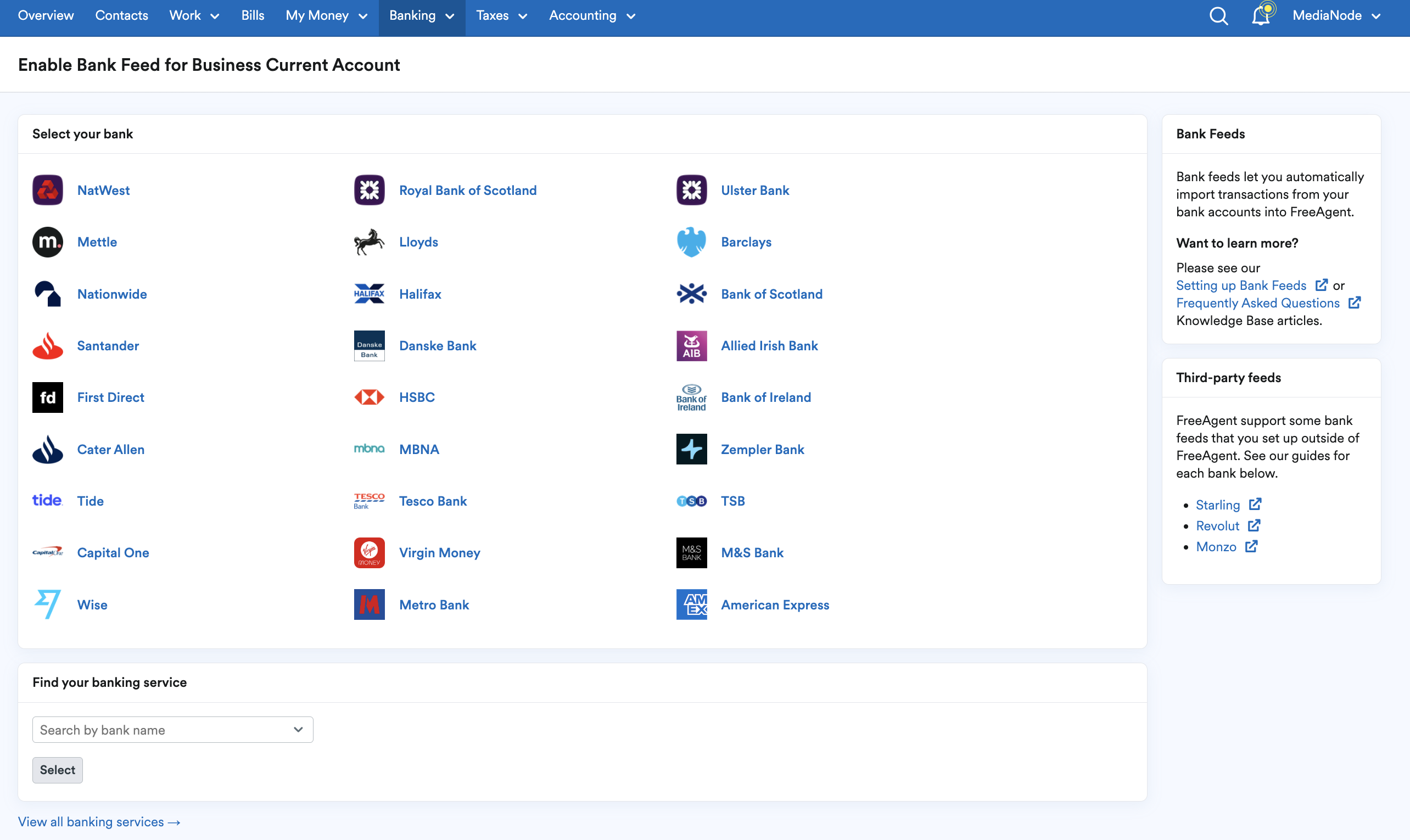Click the Virgin Money logo icon

(369, 553)
